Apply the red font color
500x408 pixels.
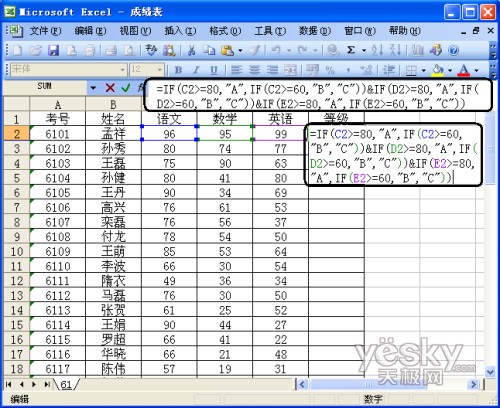pos(464,70)
